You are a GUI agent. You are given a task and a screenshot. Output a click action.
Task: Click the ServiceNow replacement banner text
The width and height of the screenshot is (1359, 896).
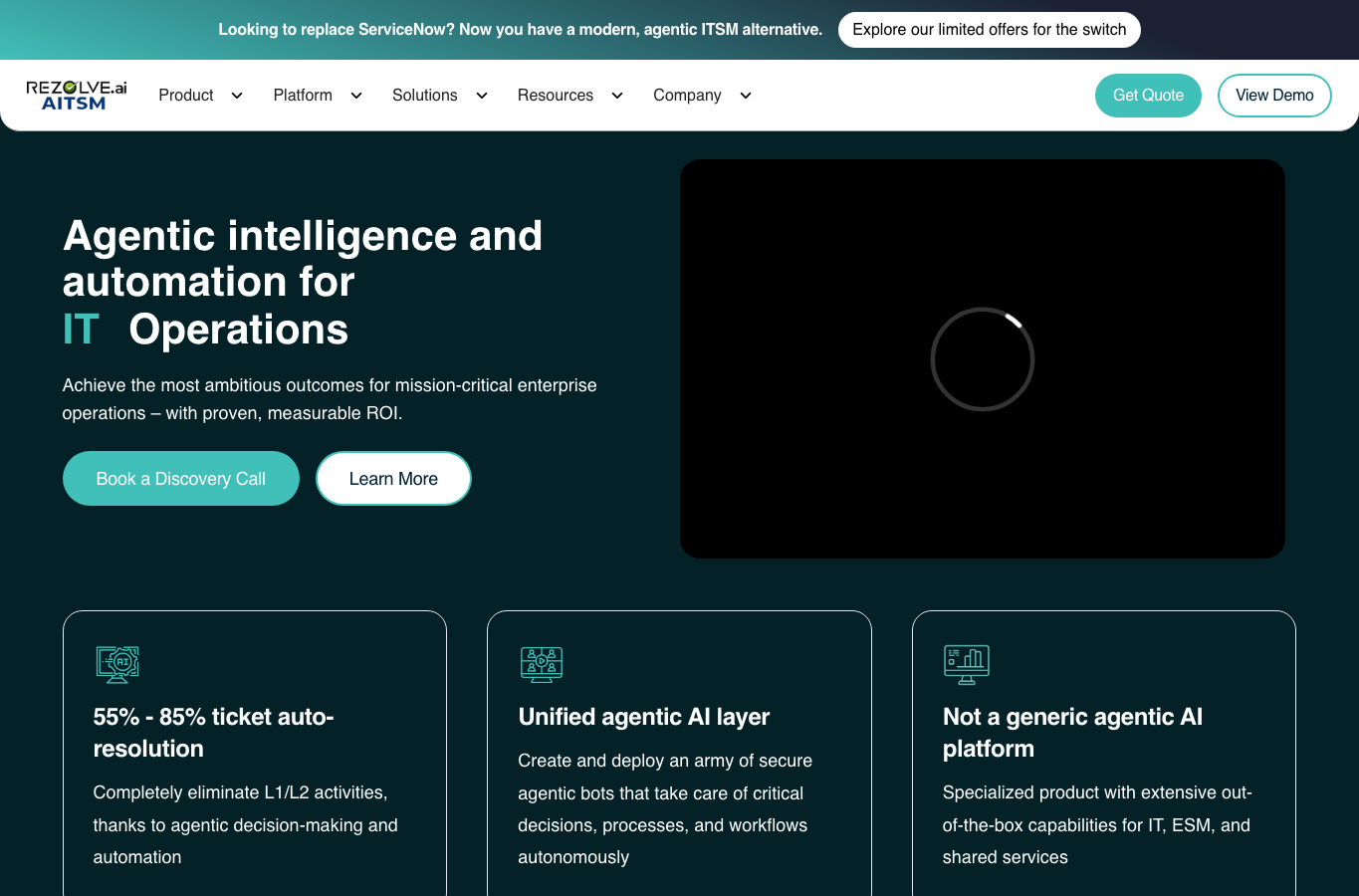tap(521, 30)
